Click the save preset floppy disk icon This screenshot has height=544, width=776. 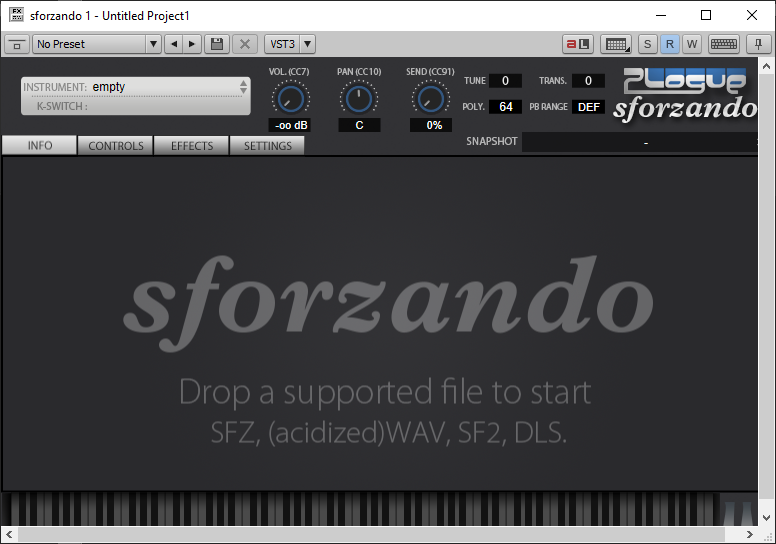[216, 44]
